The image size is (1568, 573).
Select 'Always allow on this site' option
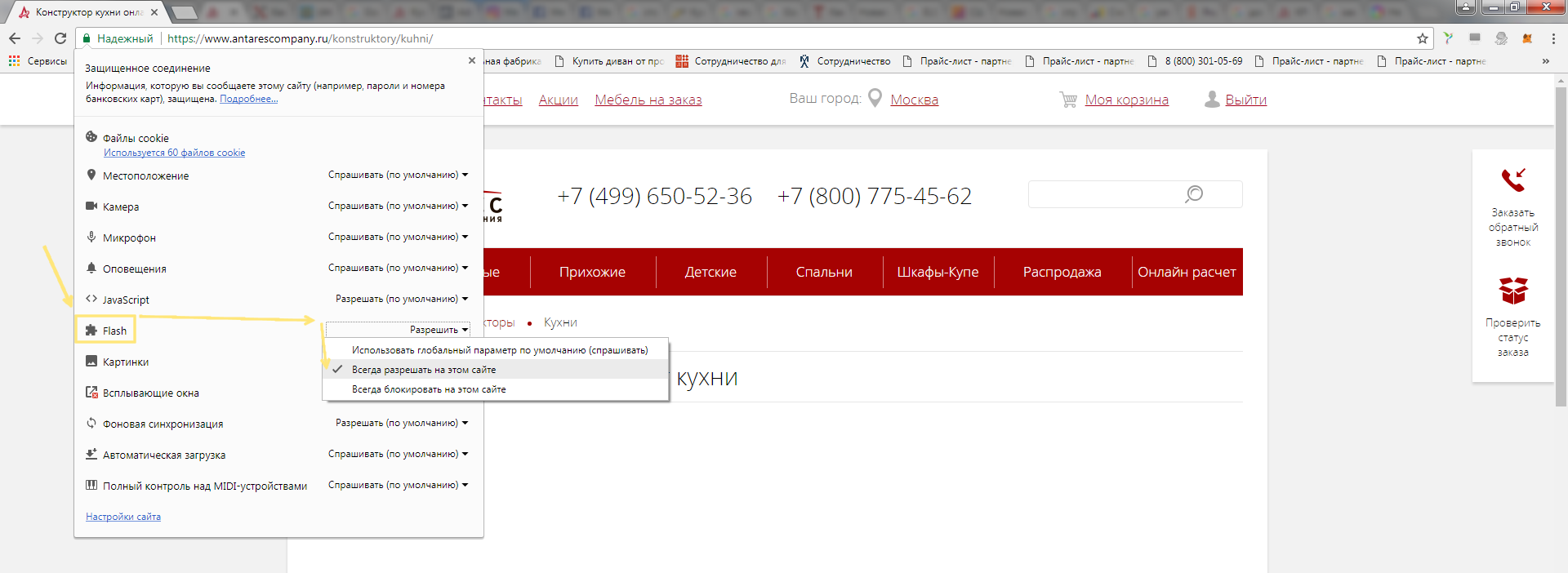click(x=423, y=370)
